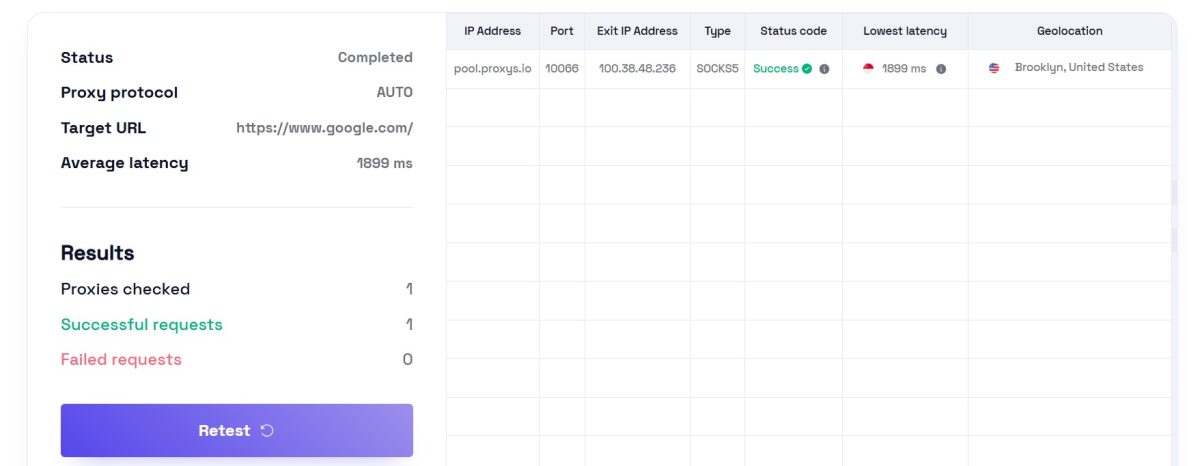Click the Retest button
Image resolution: width=1200 pixels, height=466 pixels.
coord(236,431)
